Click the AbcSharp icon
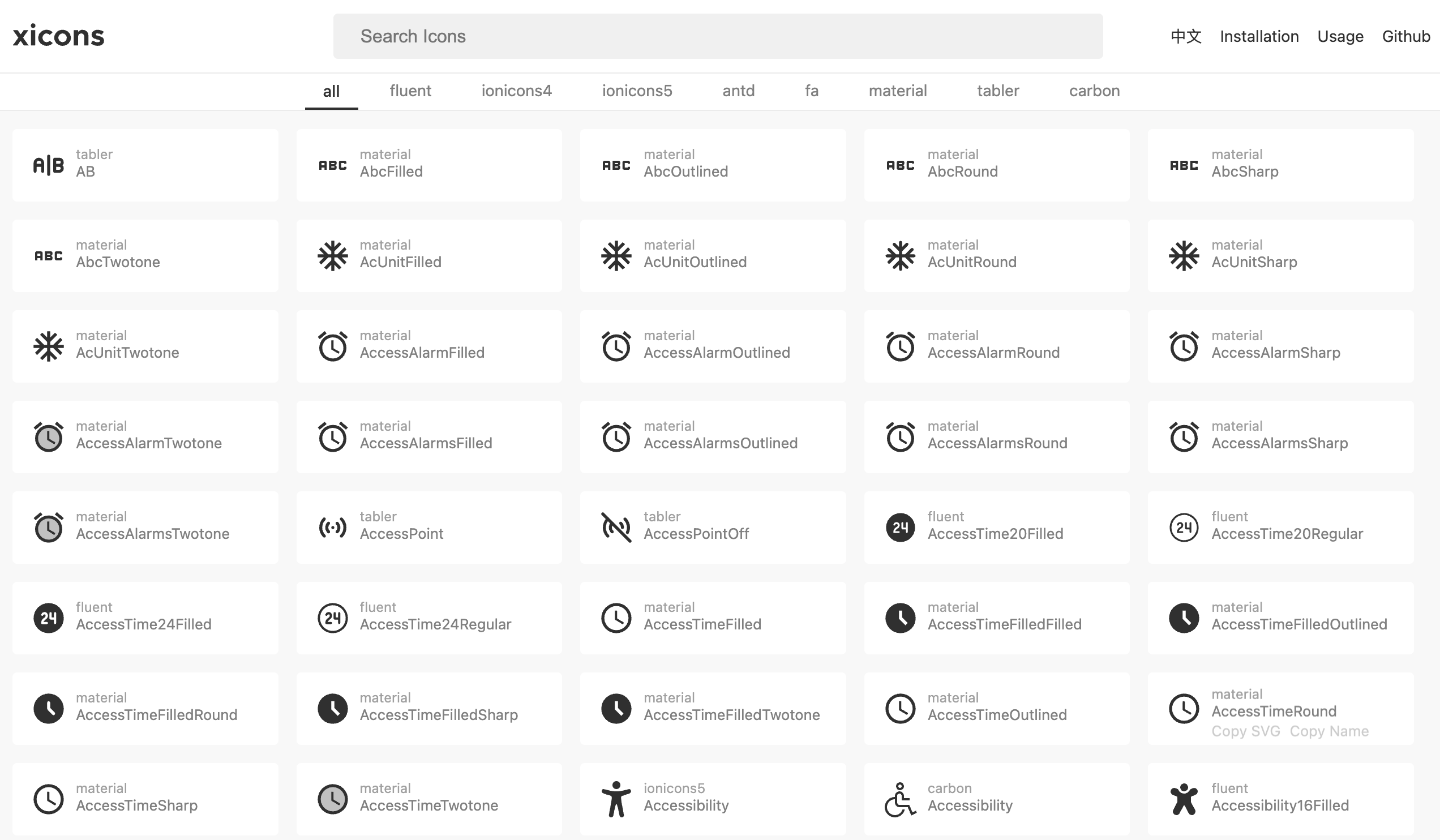This screenshot has width=1440, height=840. (1184, 165)
